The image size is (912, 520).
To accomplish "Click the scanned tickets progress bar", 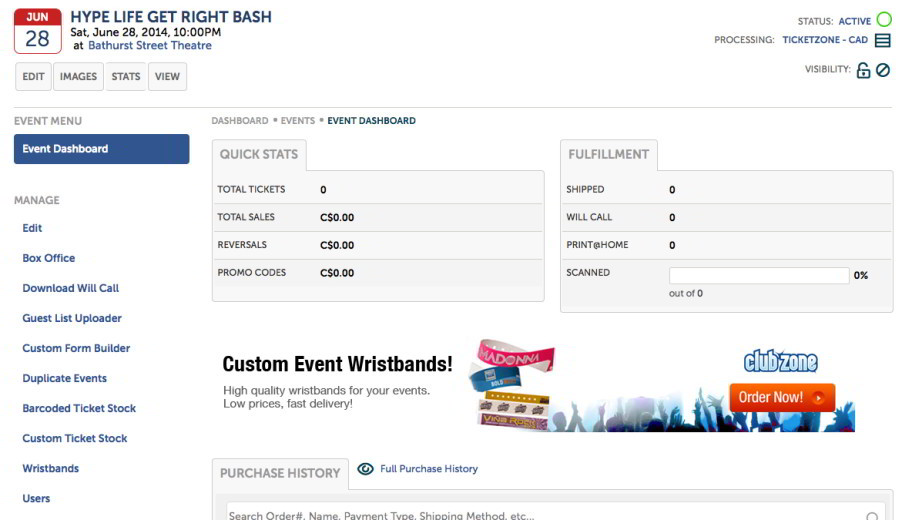I will point(758,275).
